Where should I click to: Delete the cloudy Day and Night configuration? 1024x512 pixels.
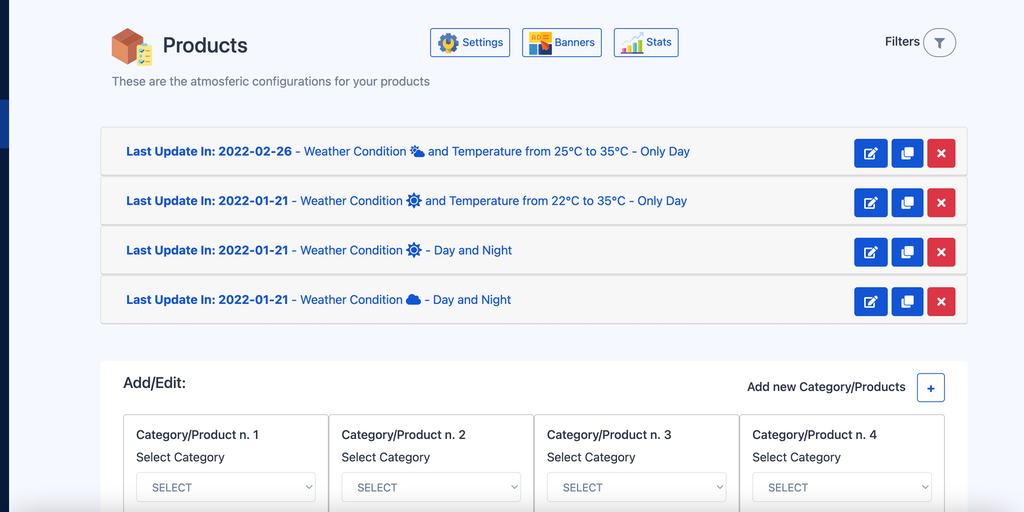coord(941,301)
